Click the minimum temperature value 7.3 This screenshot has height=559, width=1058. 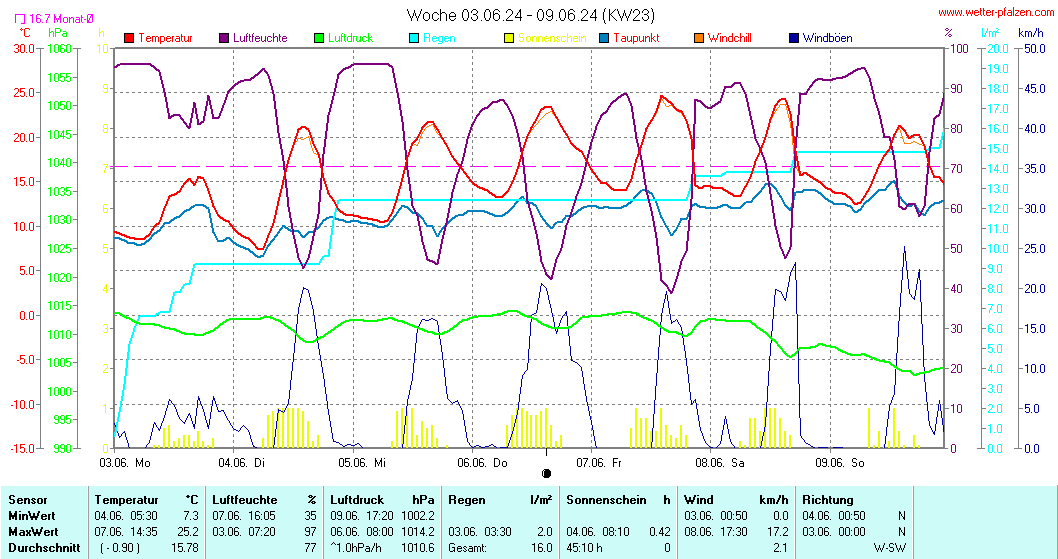(191, 515)
